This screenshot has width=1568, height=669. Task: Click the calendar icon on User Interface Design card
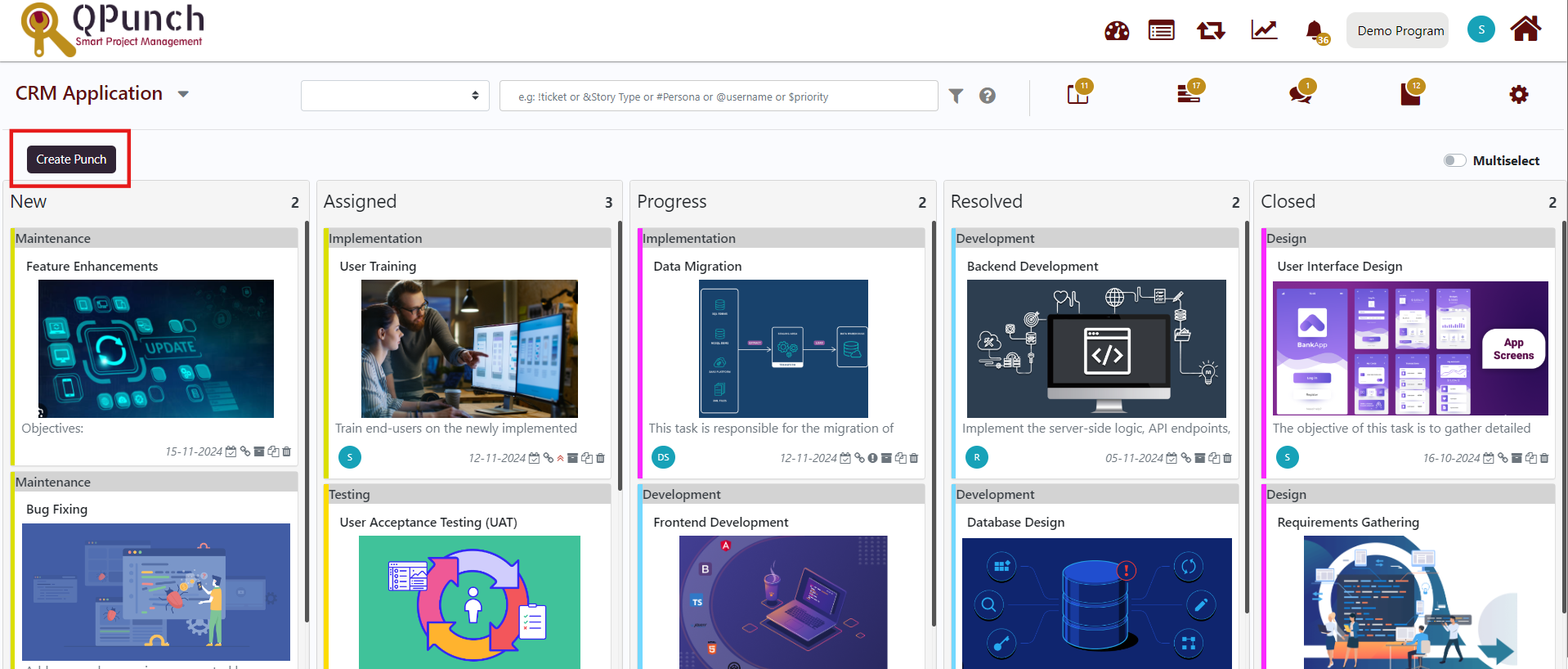pos(1489,458)
